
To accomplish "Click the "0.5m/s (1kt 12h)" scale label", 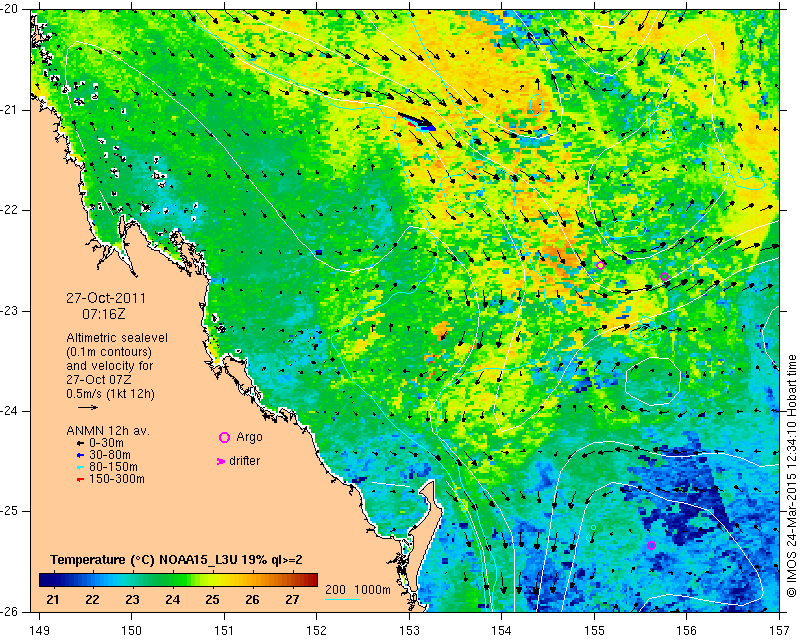I will [x=111, y=394].
